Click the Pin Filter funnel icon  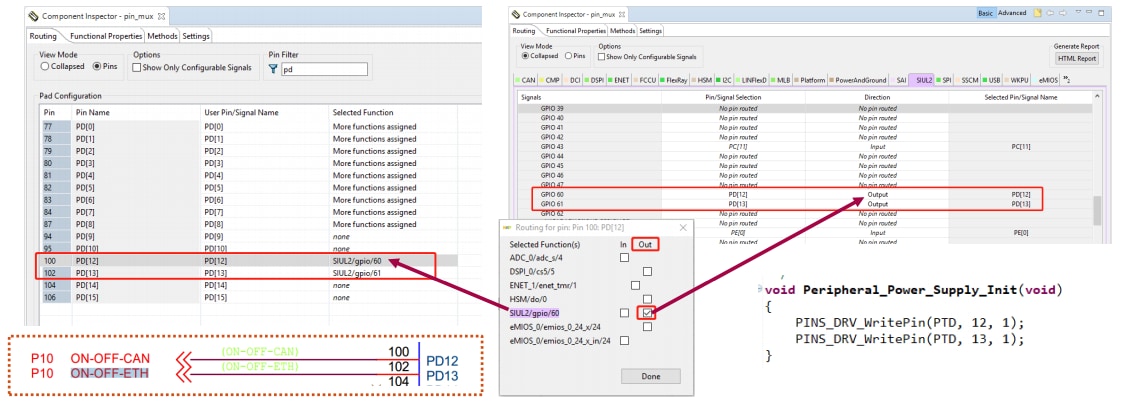point(274,70)
